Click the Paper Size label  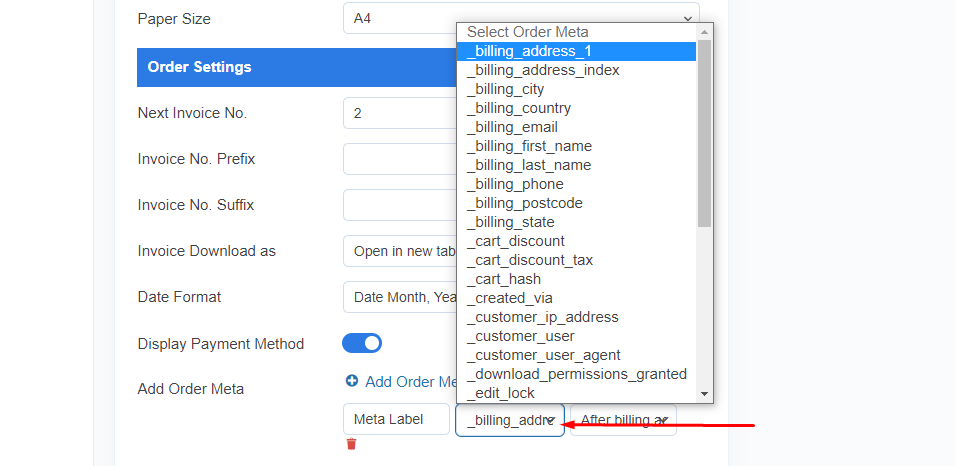pos(174,19)
